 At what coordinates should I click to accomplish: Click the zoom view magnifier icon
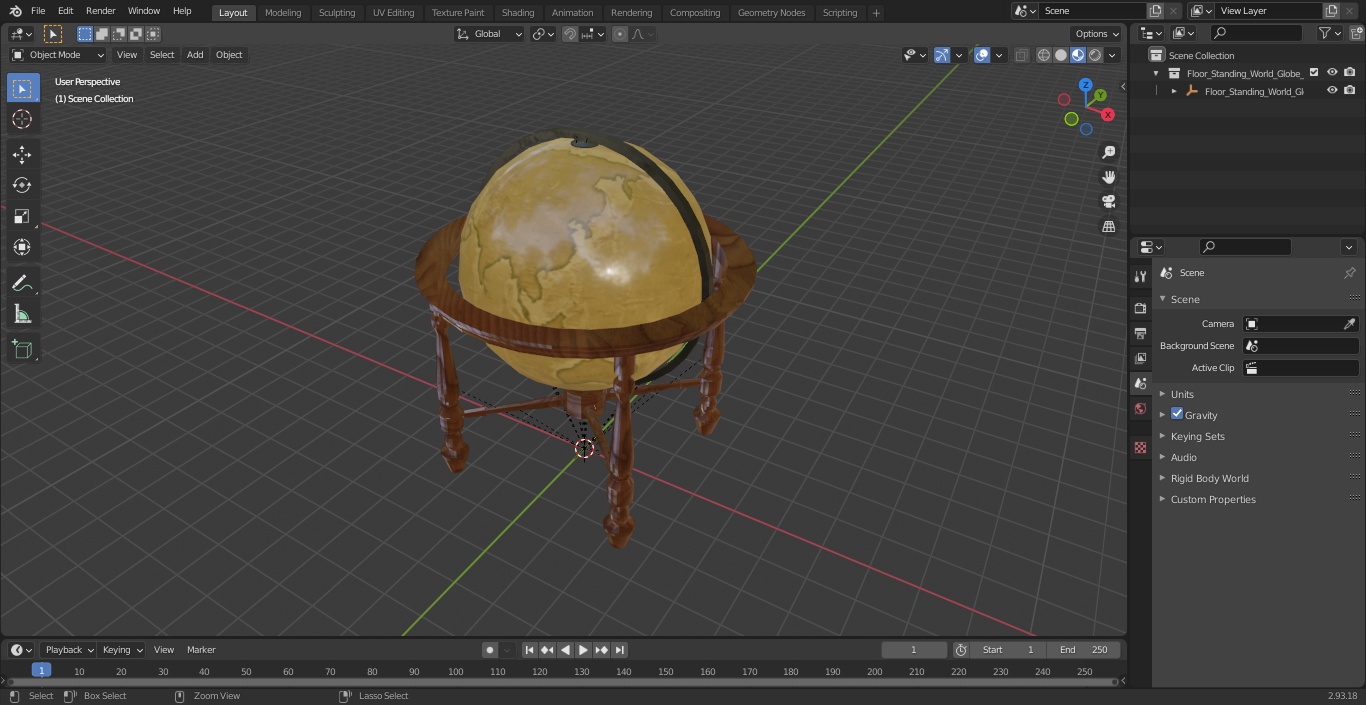point(1109,152)
